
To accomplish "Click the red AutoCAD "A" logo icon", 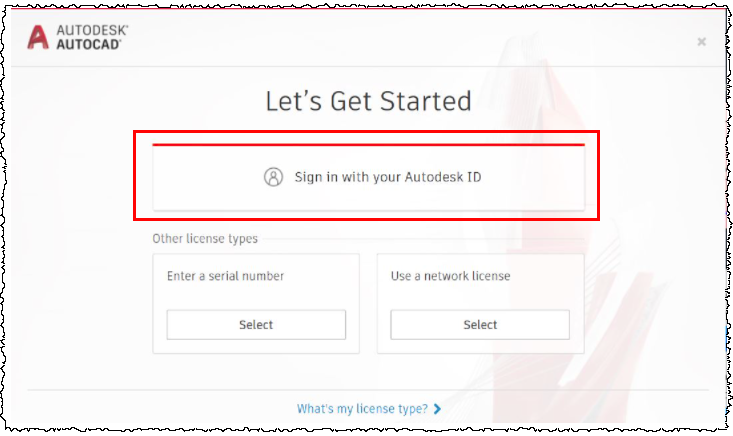I will coord(39,37).
